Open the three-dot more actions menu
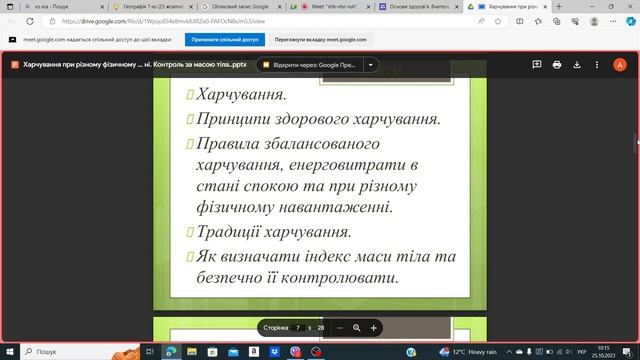 pos(597,64)
